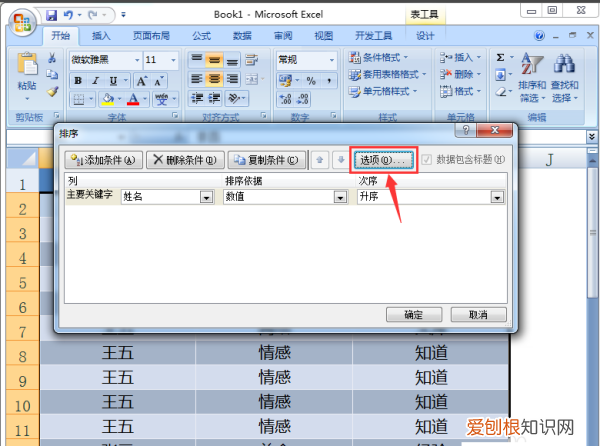Apply percent style

[311, 81]
